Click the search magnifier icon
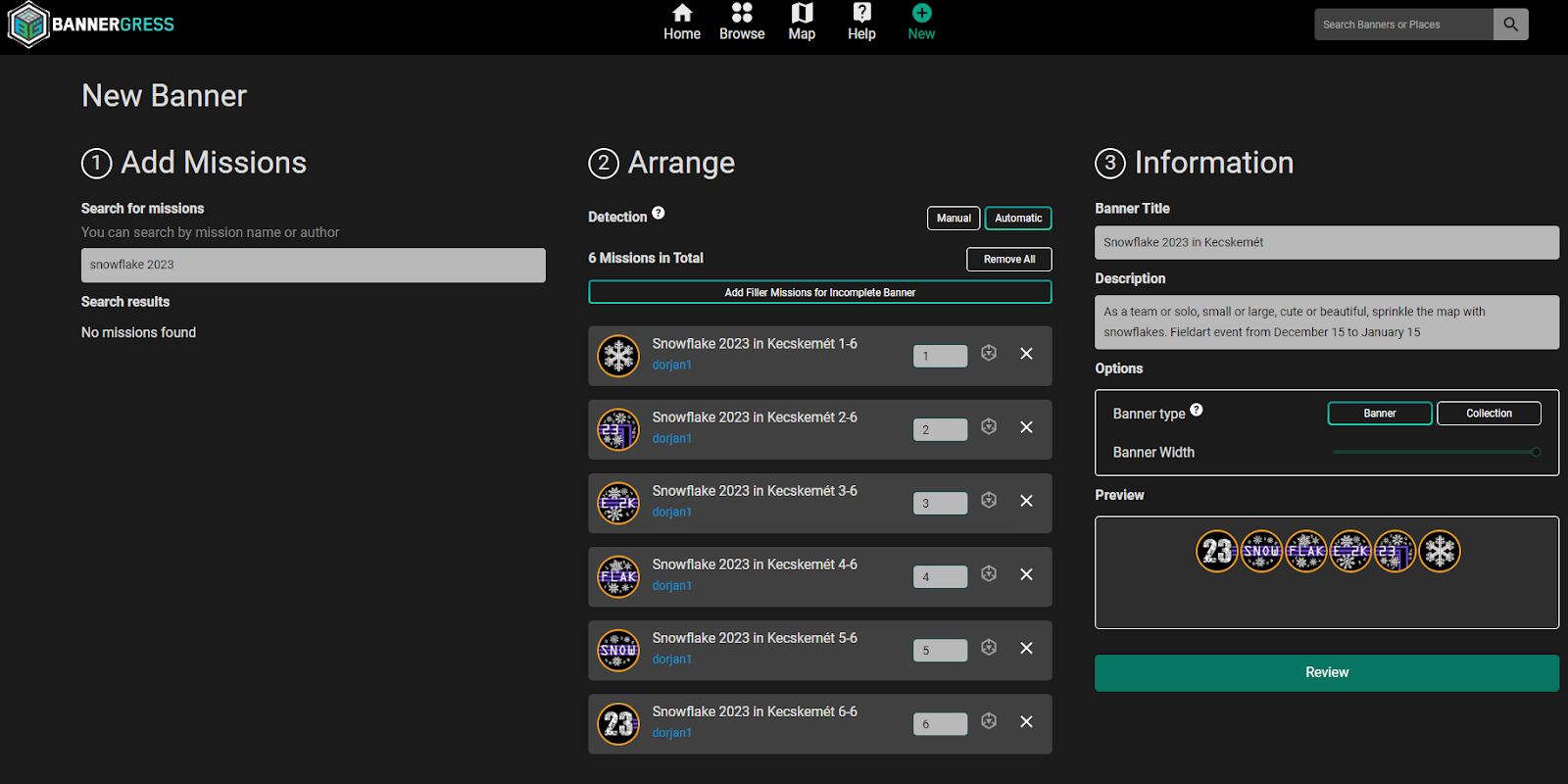Image resolution: width=1568 pixels, height=784 pixels. click(1510, 24)
